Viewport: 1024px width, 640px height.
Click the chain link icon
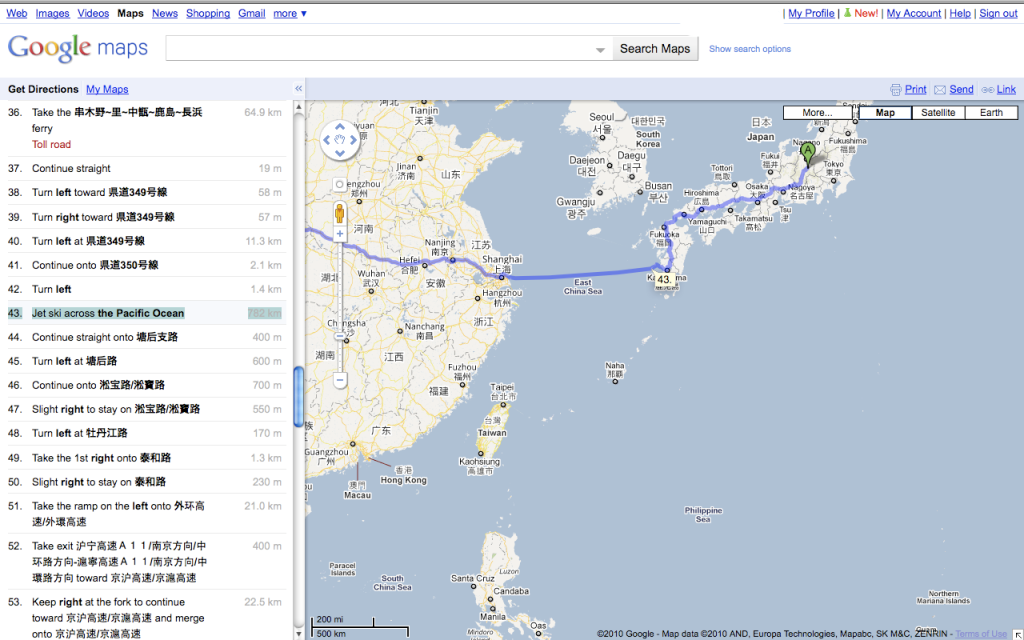coord(987,89)
